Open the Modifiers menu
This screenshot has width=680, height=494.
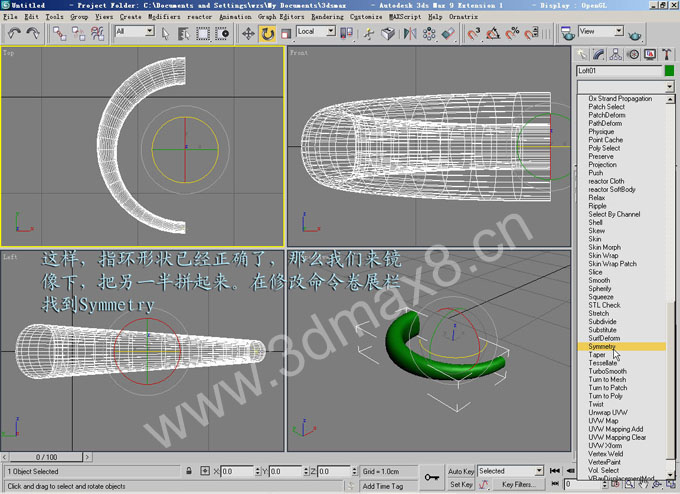[164, 16]
